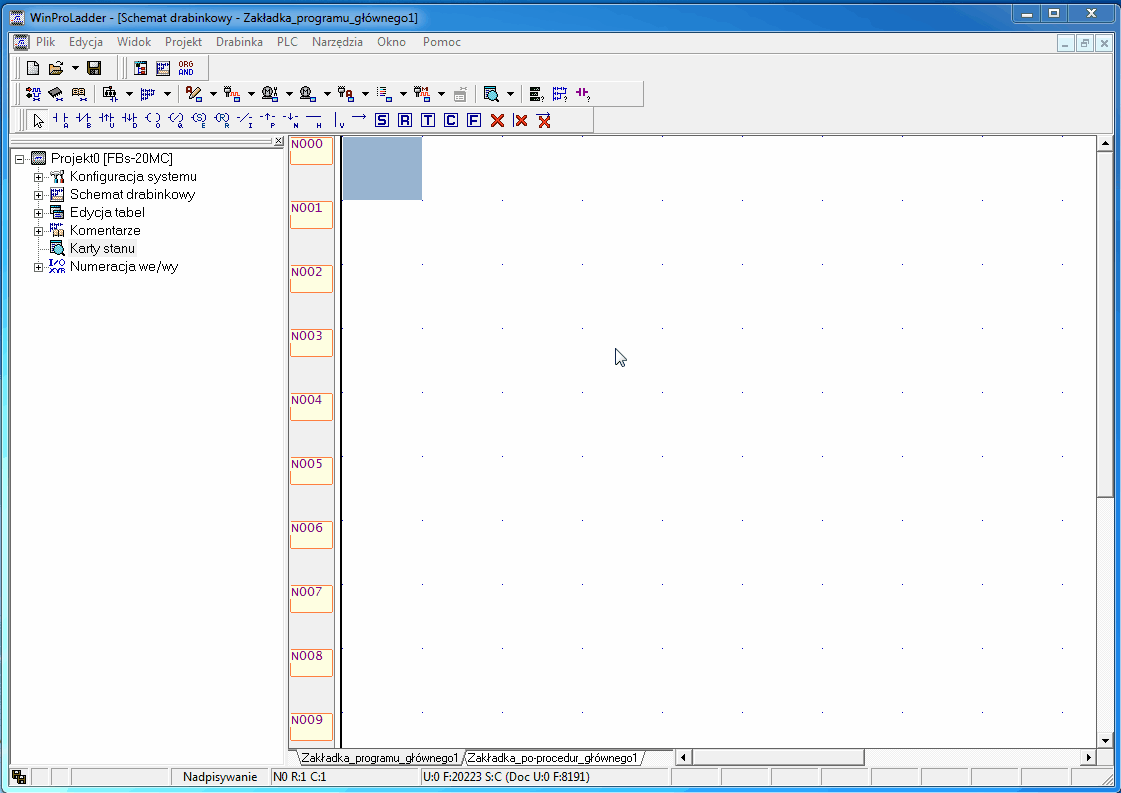Click Nadpisywanie mode in status bar

click(220, 777)
